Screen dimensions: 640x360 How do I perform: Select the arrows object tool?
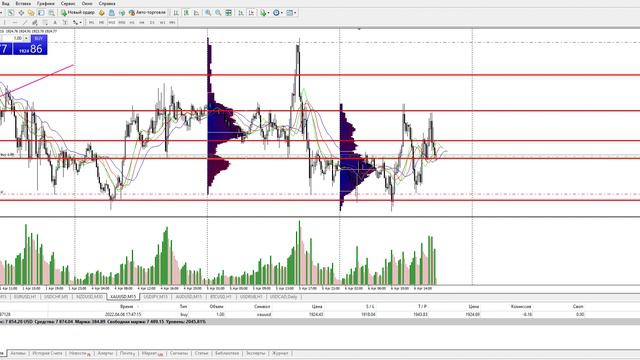[x=75, y=22]
